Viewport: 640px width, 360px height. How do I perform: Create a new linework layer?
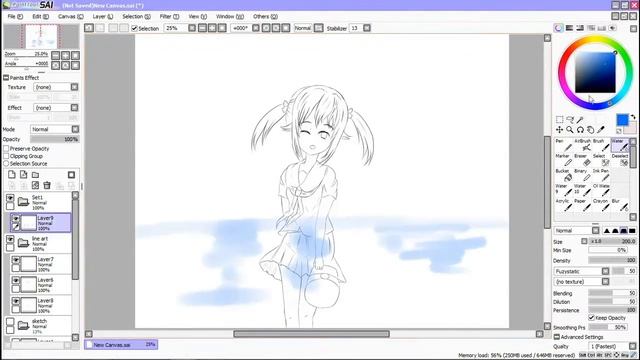coord(24,175)
